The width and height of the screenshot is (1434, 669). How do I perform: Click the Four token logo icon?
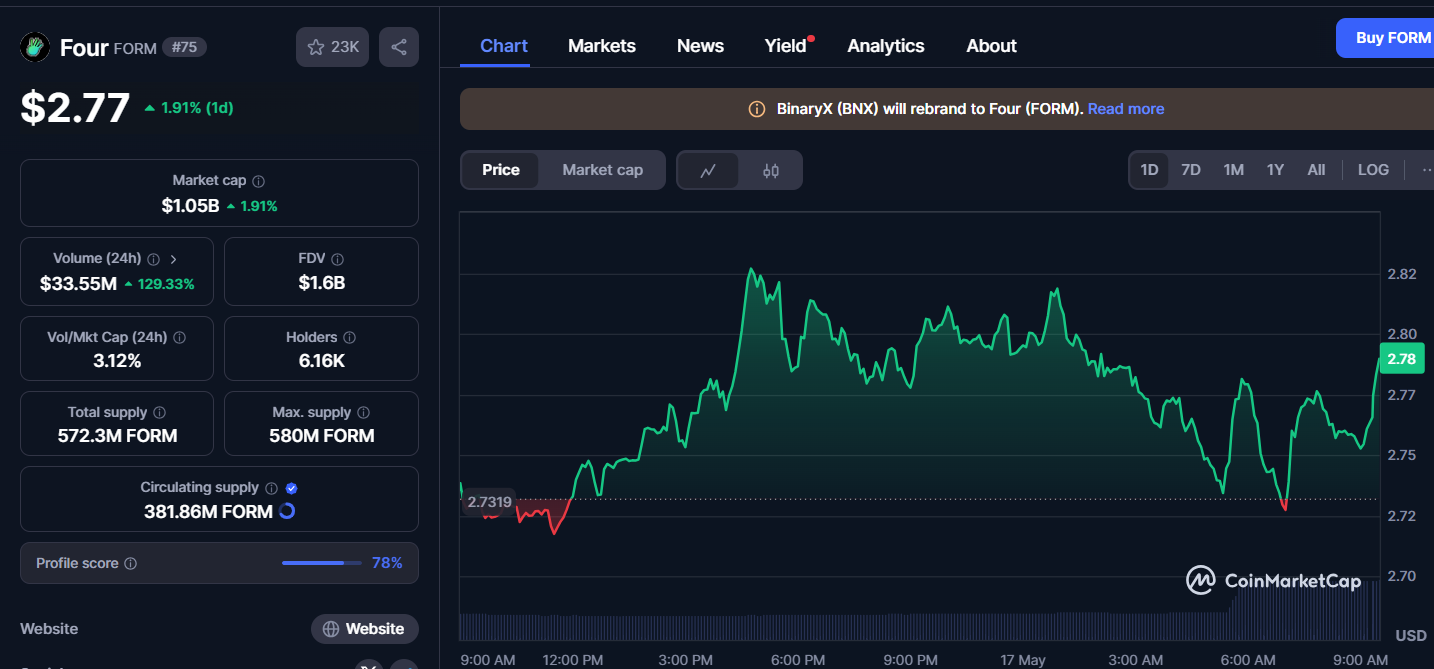point(35,47)
